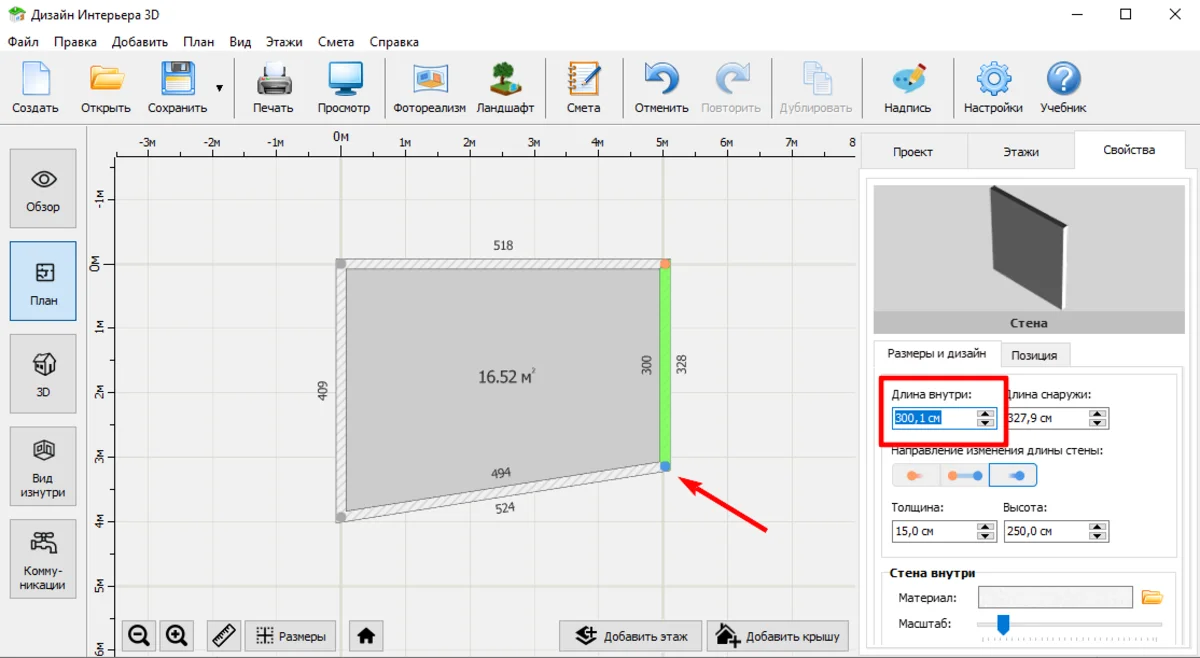Image resolution: width=1200 pixels, height=658 pixels.
Task: Launch Фотореализм rendering
Action: coord(429,88)
